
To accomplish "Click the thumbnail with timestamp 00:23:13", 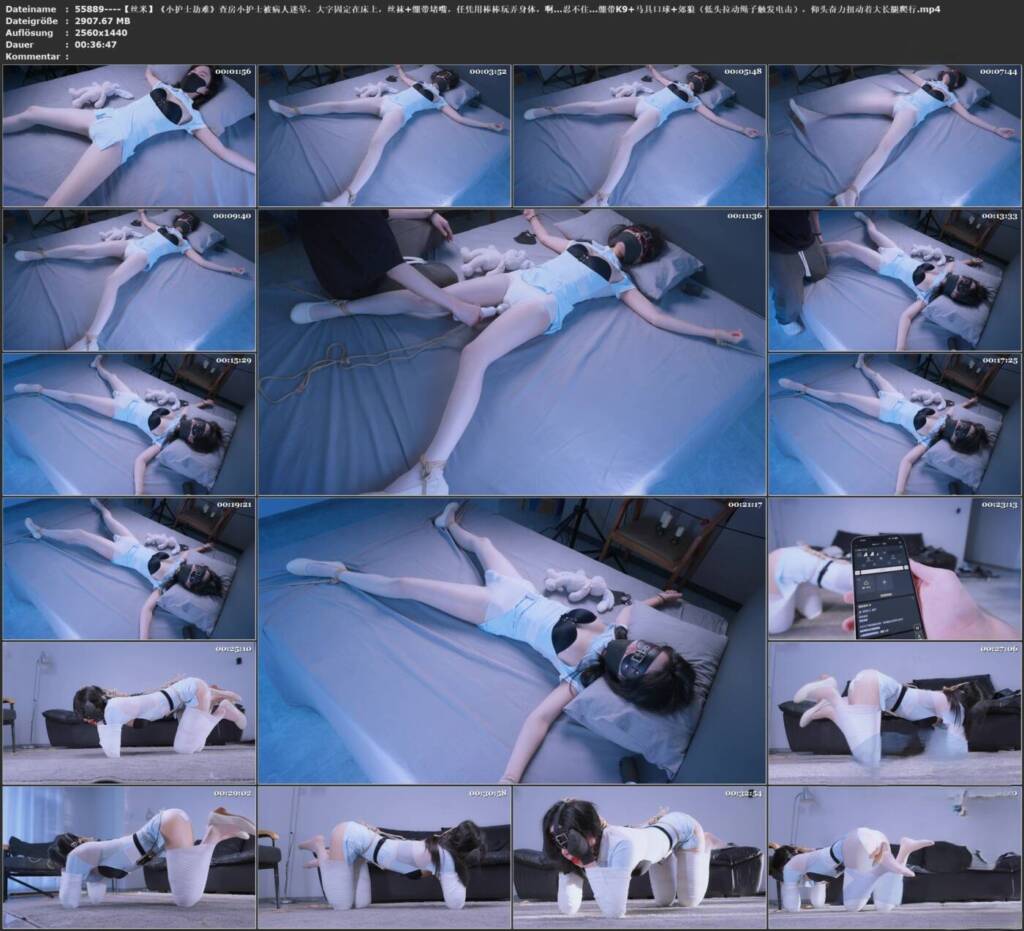I will click(x=895, y=569).
